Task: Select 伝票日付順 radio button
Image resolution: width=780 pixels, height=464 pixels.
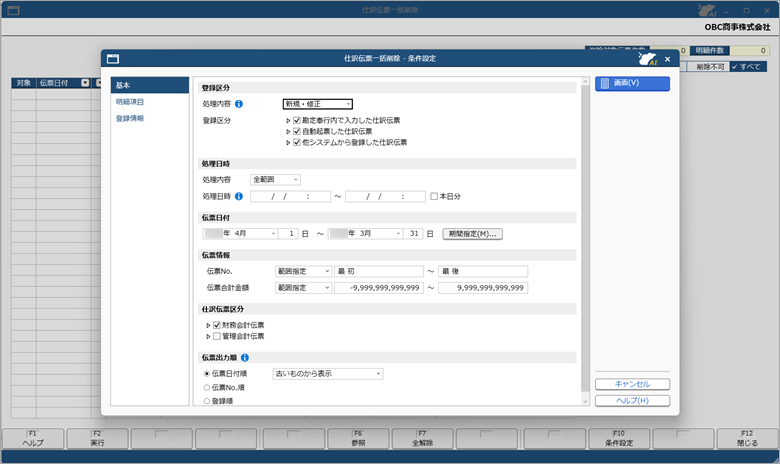Action: [207, 373]
